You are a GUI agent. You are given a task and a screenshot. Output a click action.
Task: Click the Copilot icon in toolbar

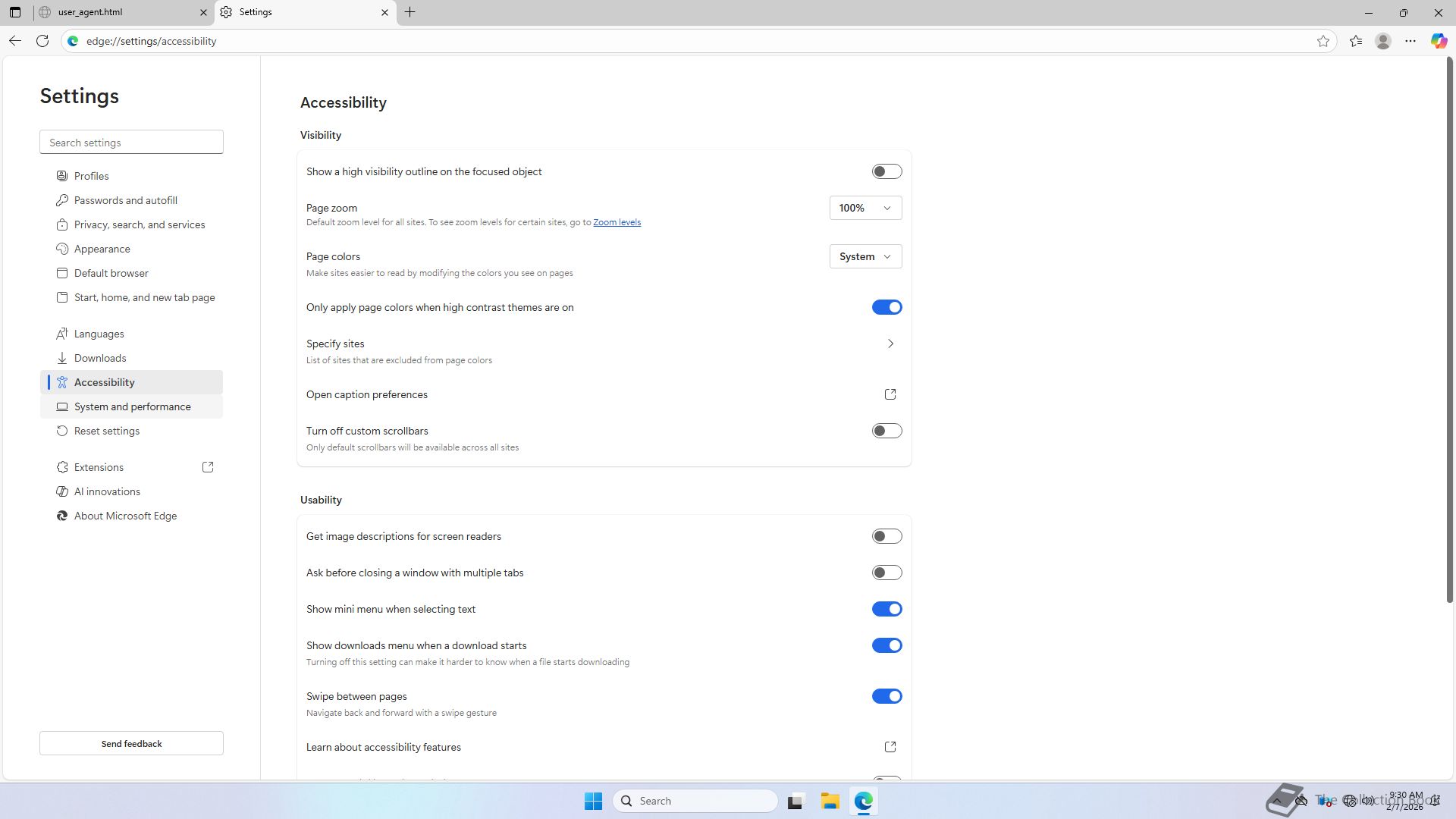pyautogui.click(x=1439, y=41)
